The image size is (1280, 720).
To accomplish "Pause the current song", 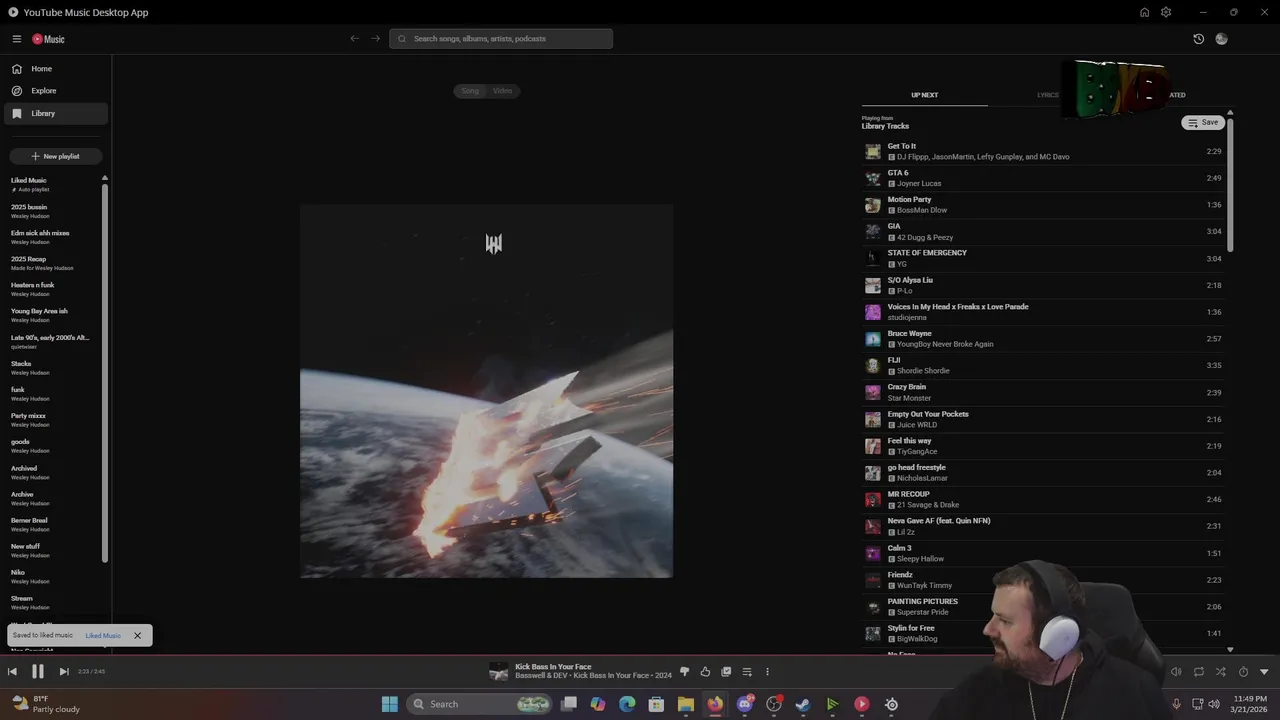I will (38, 672).
